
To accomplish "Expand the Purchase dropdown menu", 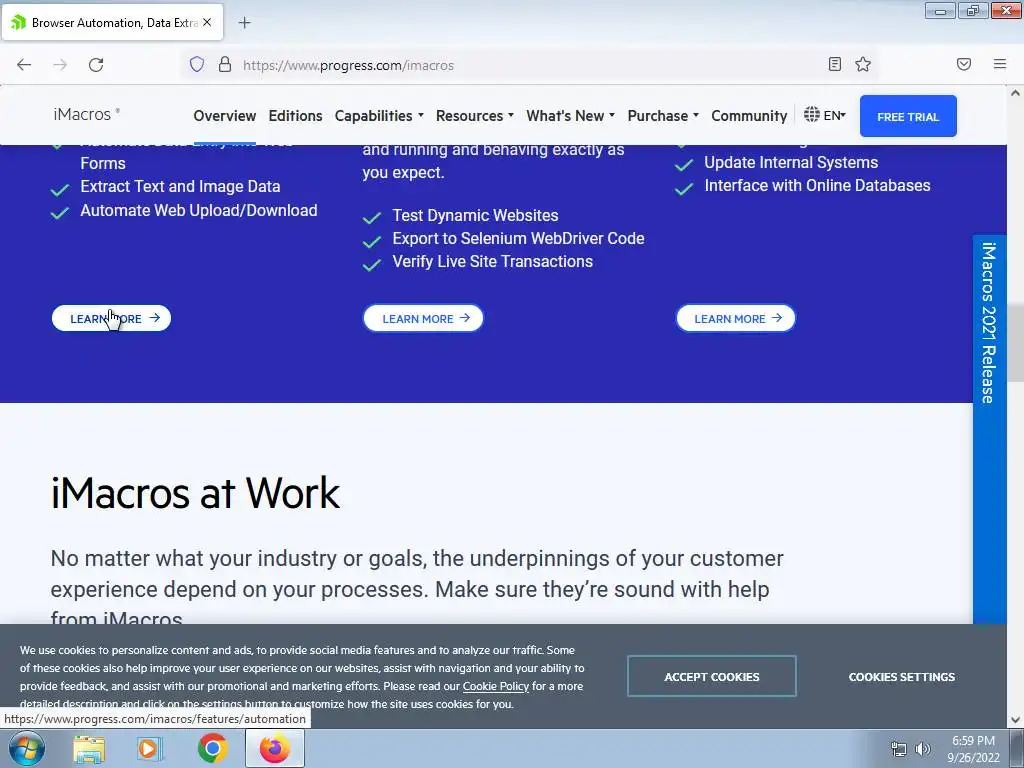I will [663, 116].
